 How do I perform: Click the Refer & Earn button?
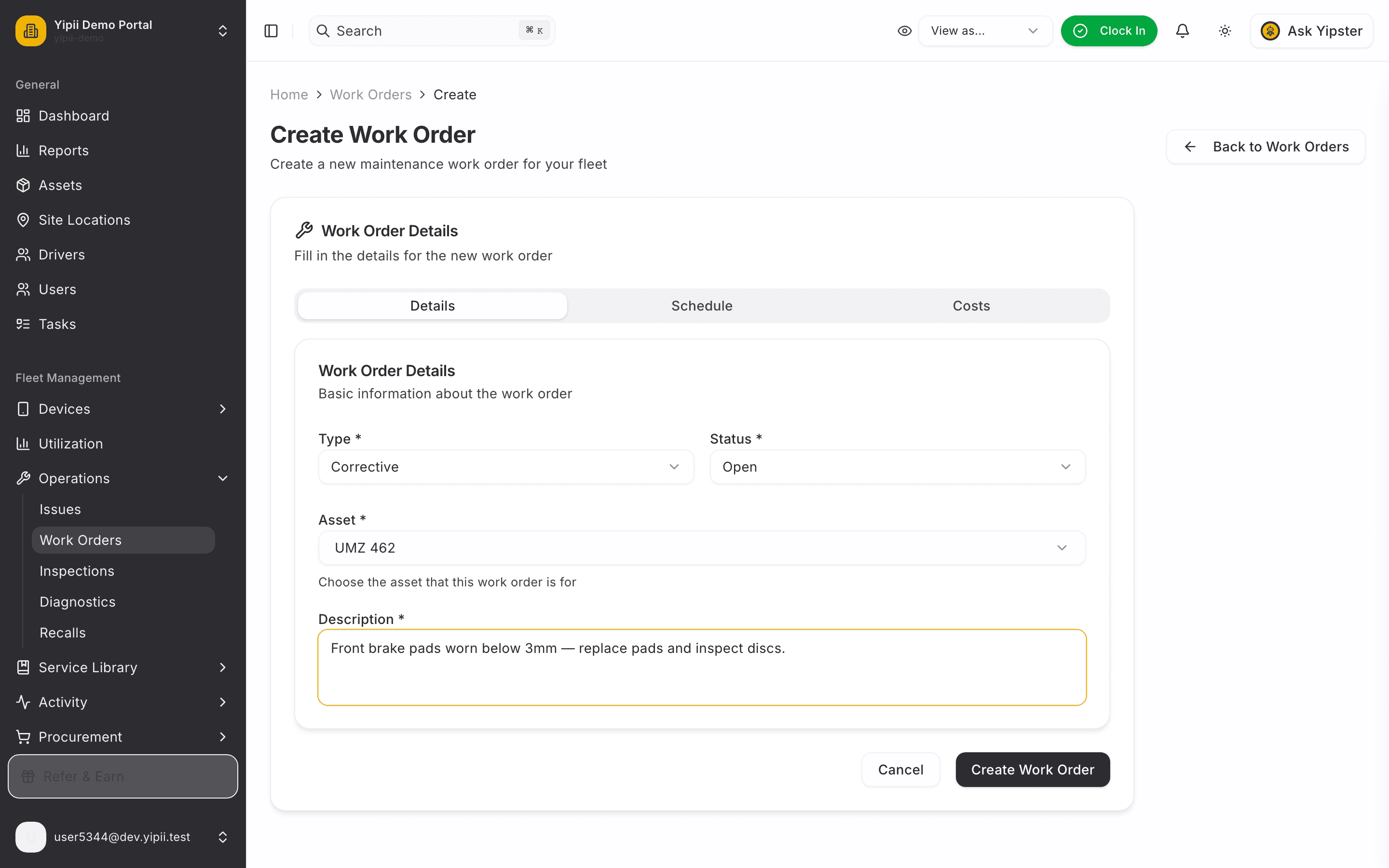coord(123,776)
